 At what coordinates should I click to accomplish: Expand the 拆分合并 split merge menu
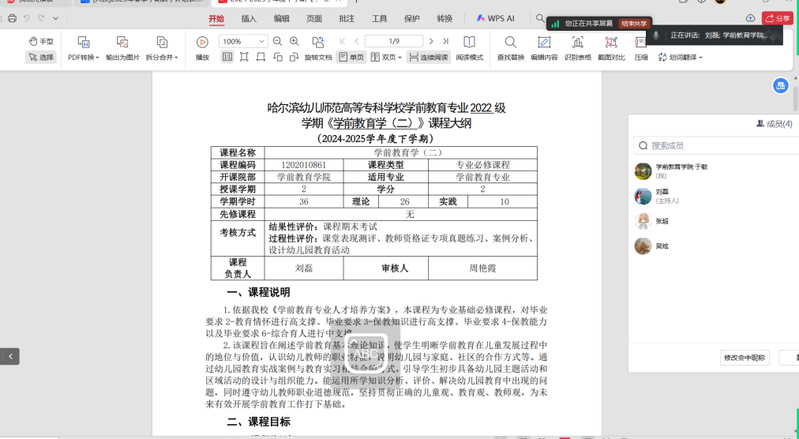pos(162,48)
